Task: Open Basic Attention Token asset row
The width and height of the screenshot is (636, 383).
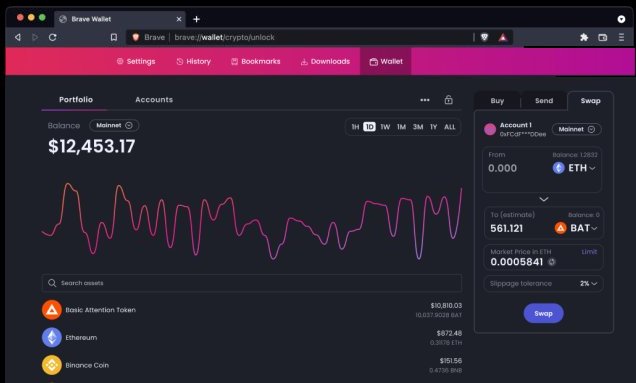Action: [x=251, y=310]
